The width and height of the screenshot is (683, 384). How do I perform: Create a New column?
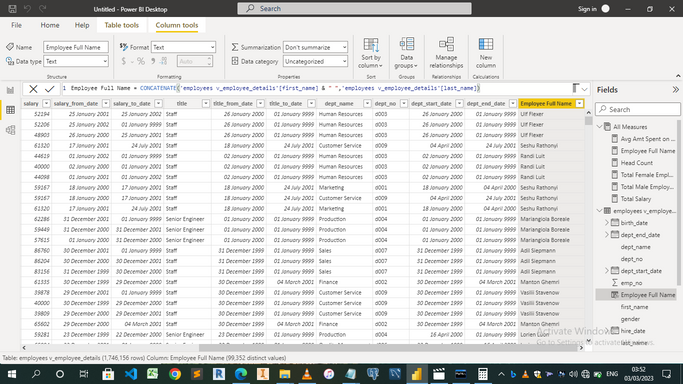(x=486, y=53)
